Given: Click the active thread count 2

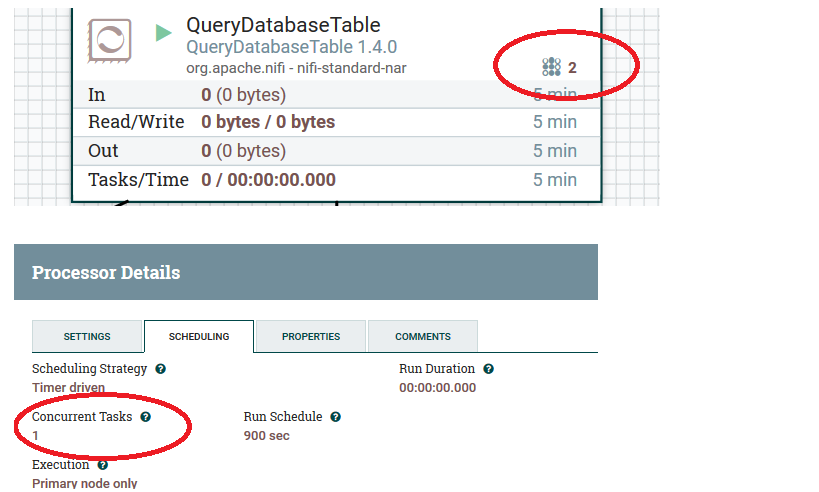Looking at the screenshot, I should pos(572,68).
